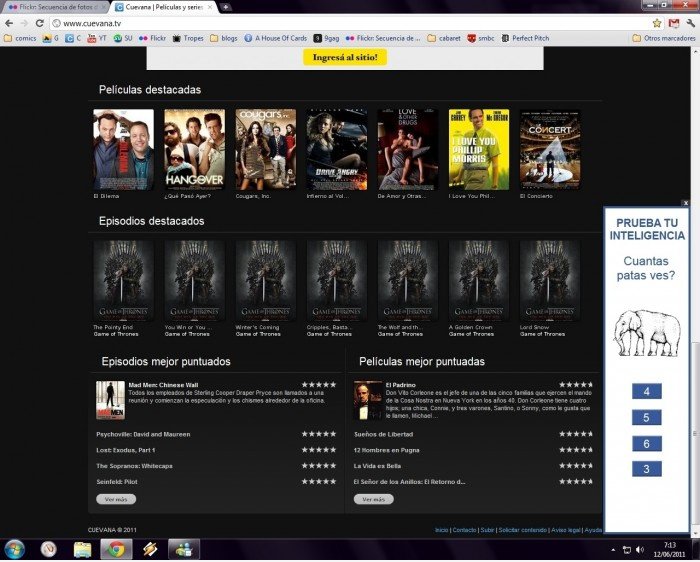Open Winter's Coming episode thumbnail
The height and width of the screenshot is (562, 700).
click(266, 281)
